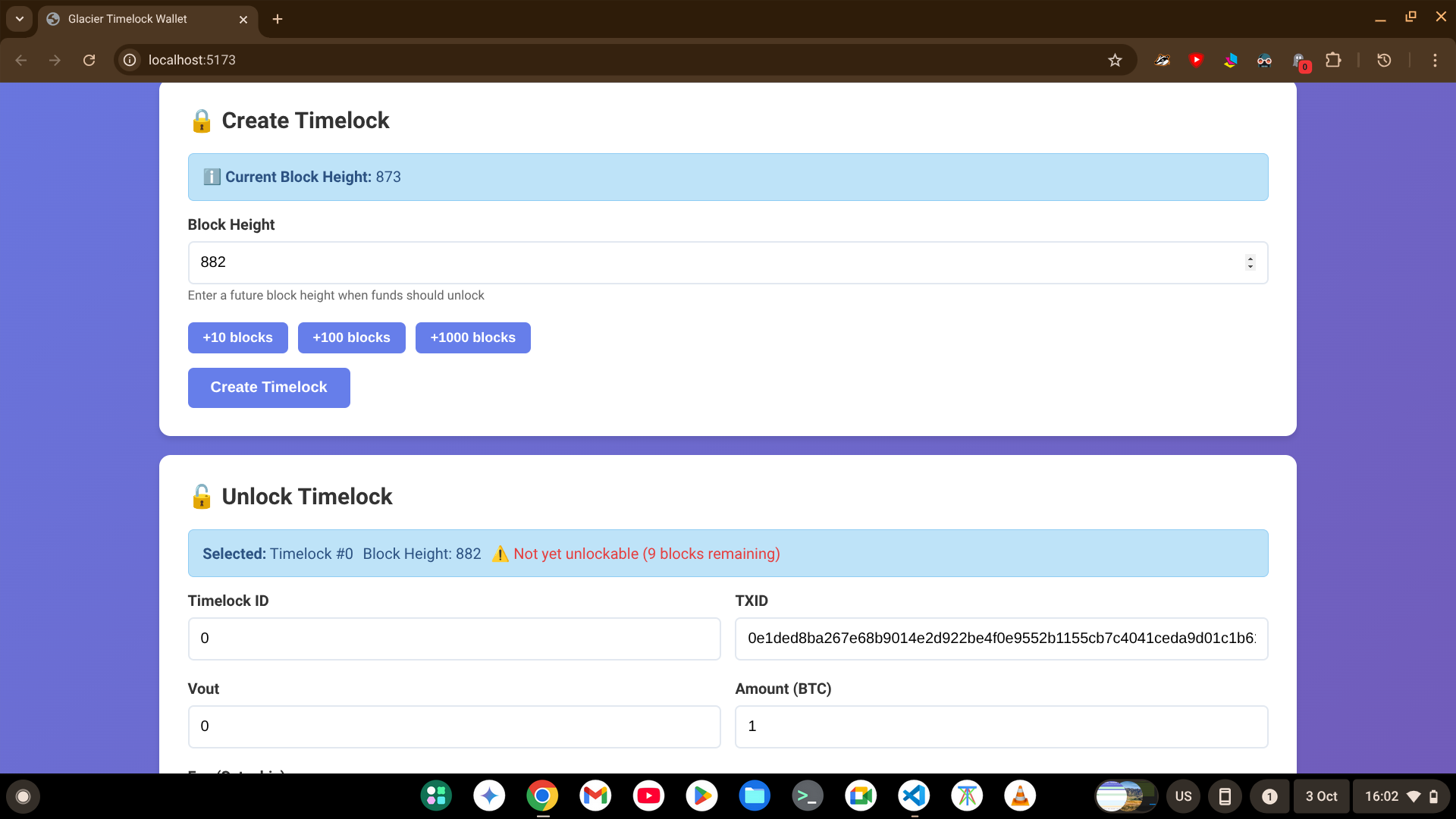Add +1000 blocks to height
This screenshot has height=819, width=1456.
point(472,337)
